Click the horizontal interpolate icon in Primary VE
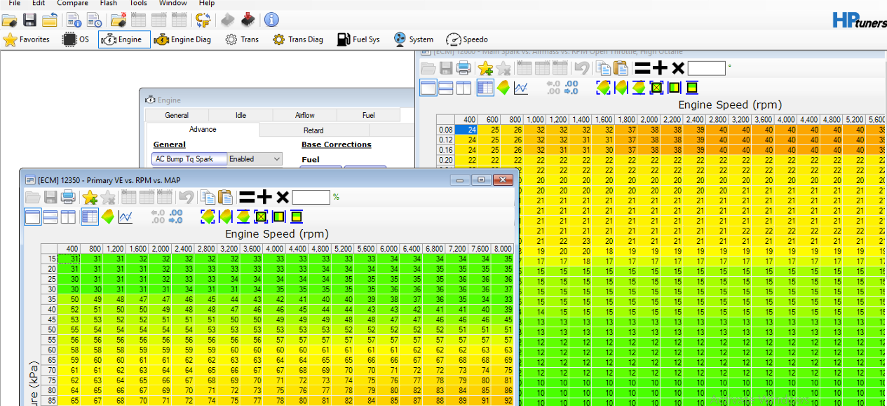887x406 pixels. click(x=226, y=217)
